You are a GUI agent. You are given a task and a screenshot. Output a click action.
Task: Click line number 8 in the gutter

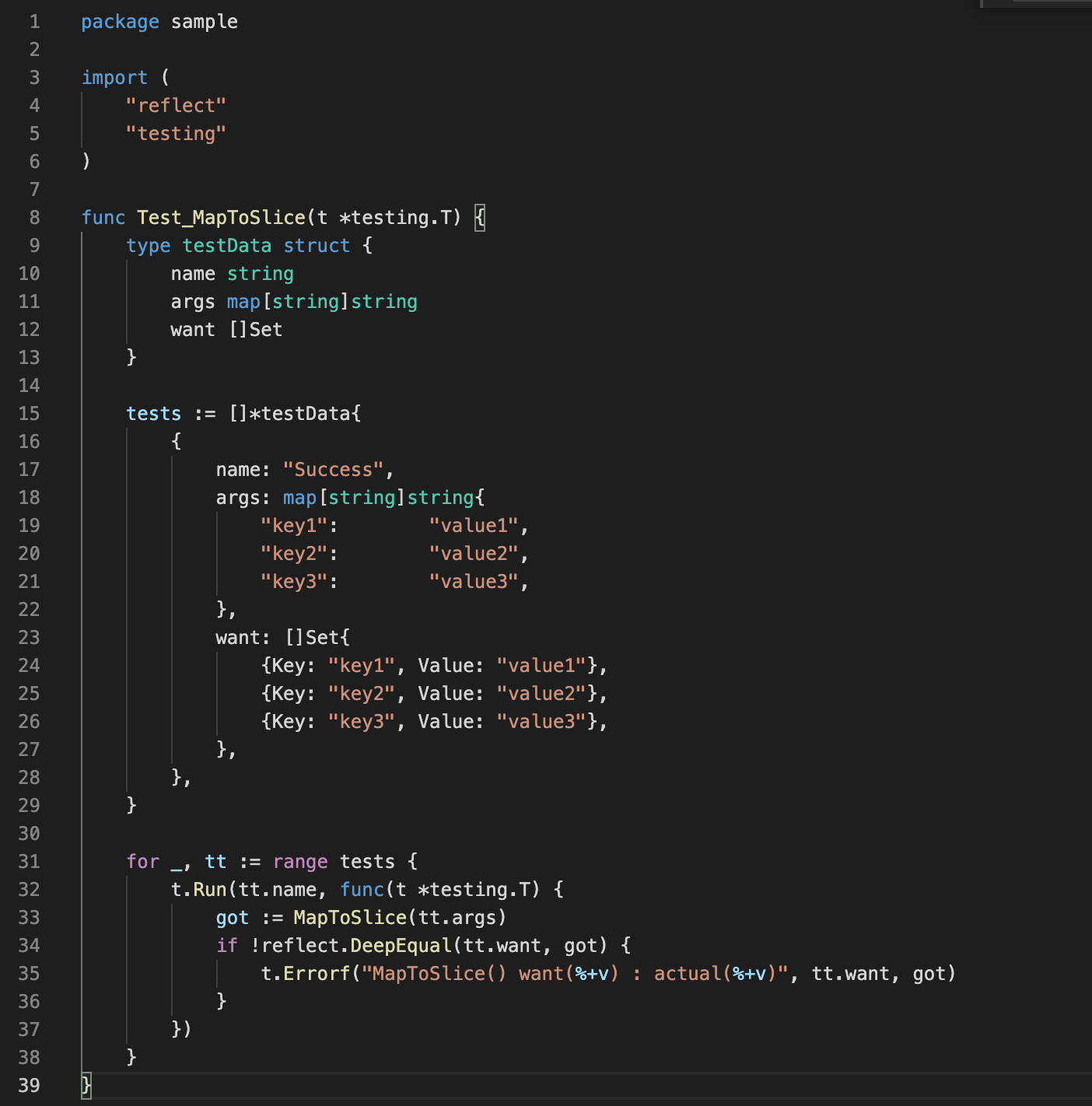[x=34, y=218]
